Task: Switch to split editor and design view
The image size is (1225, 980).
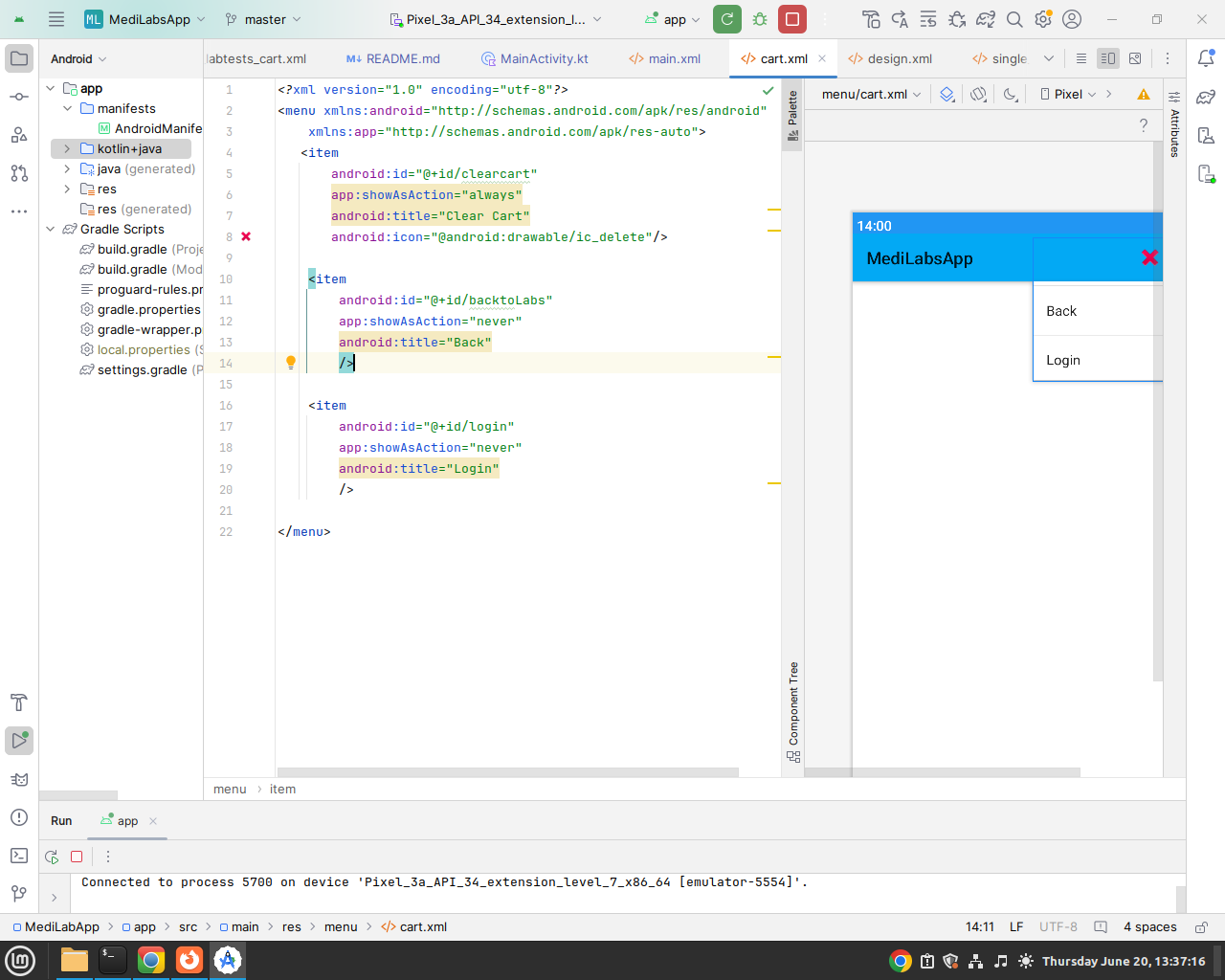Action: click(1107, 58)
